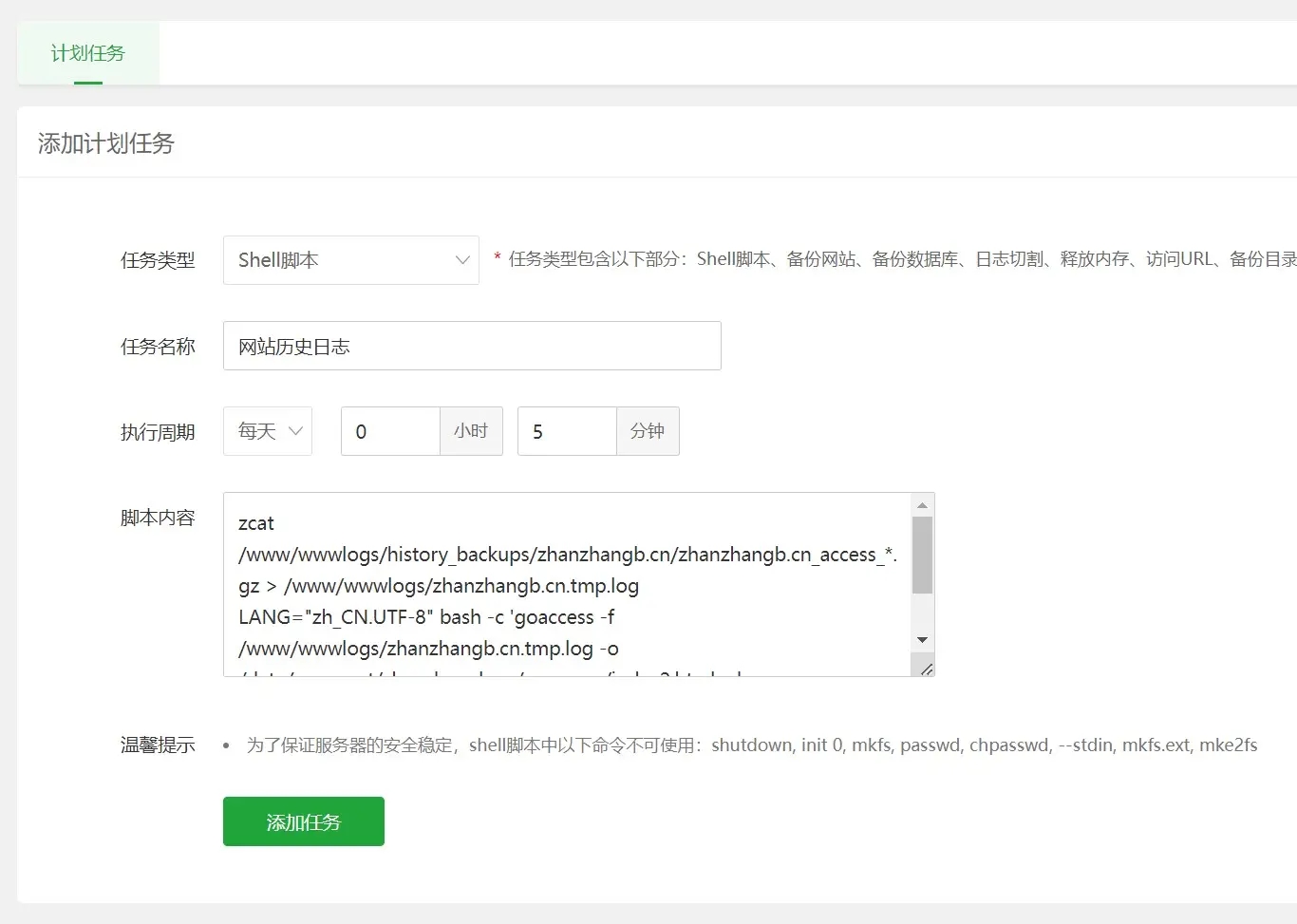Click the scrollbar up arrow in script box

(921, 504)
